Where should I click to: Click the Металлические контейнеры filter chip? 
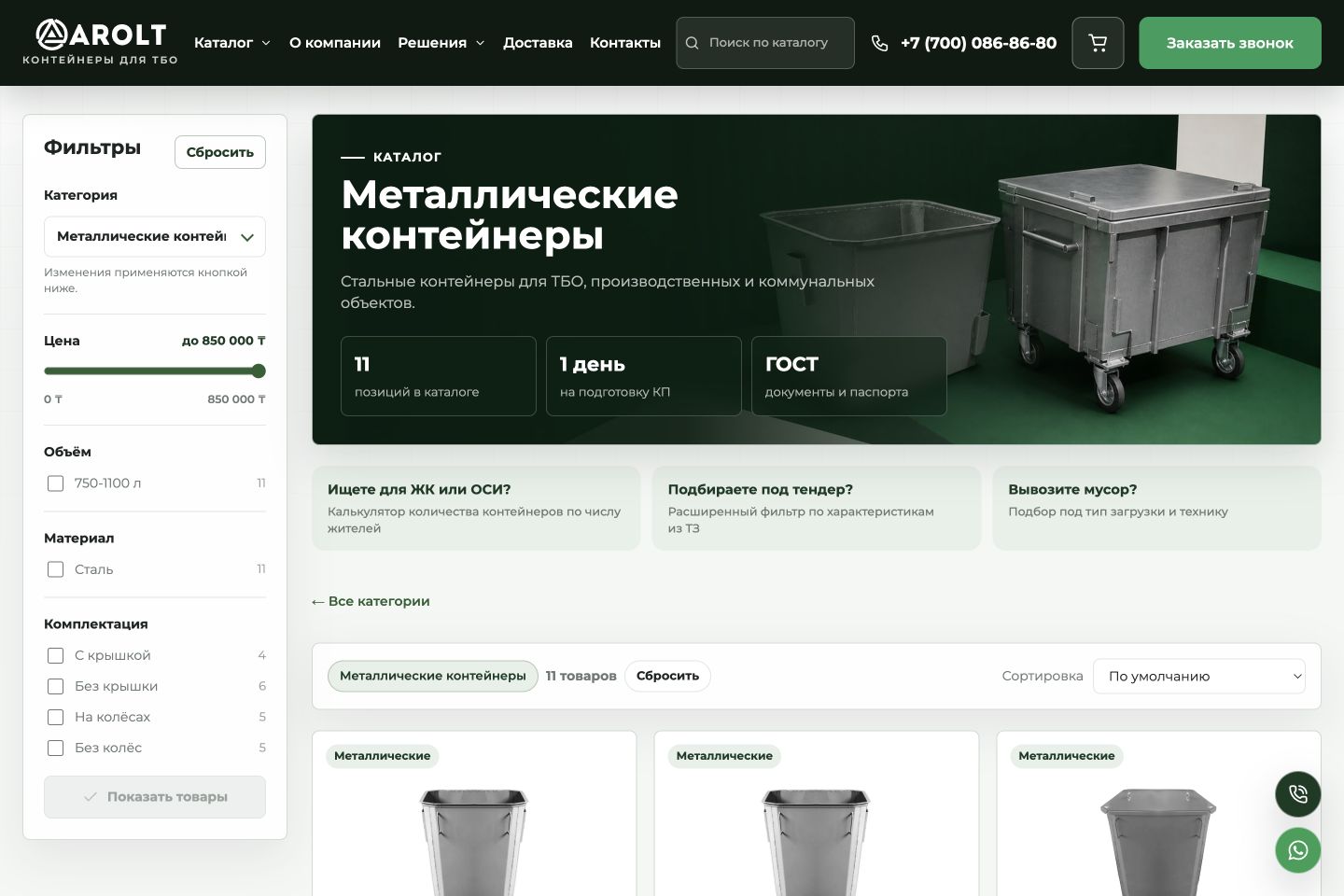coord(433,676)
